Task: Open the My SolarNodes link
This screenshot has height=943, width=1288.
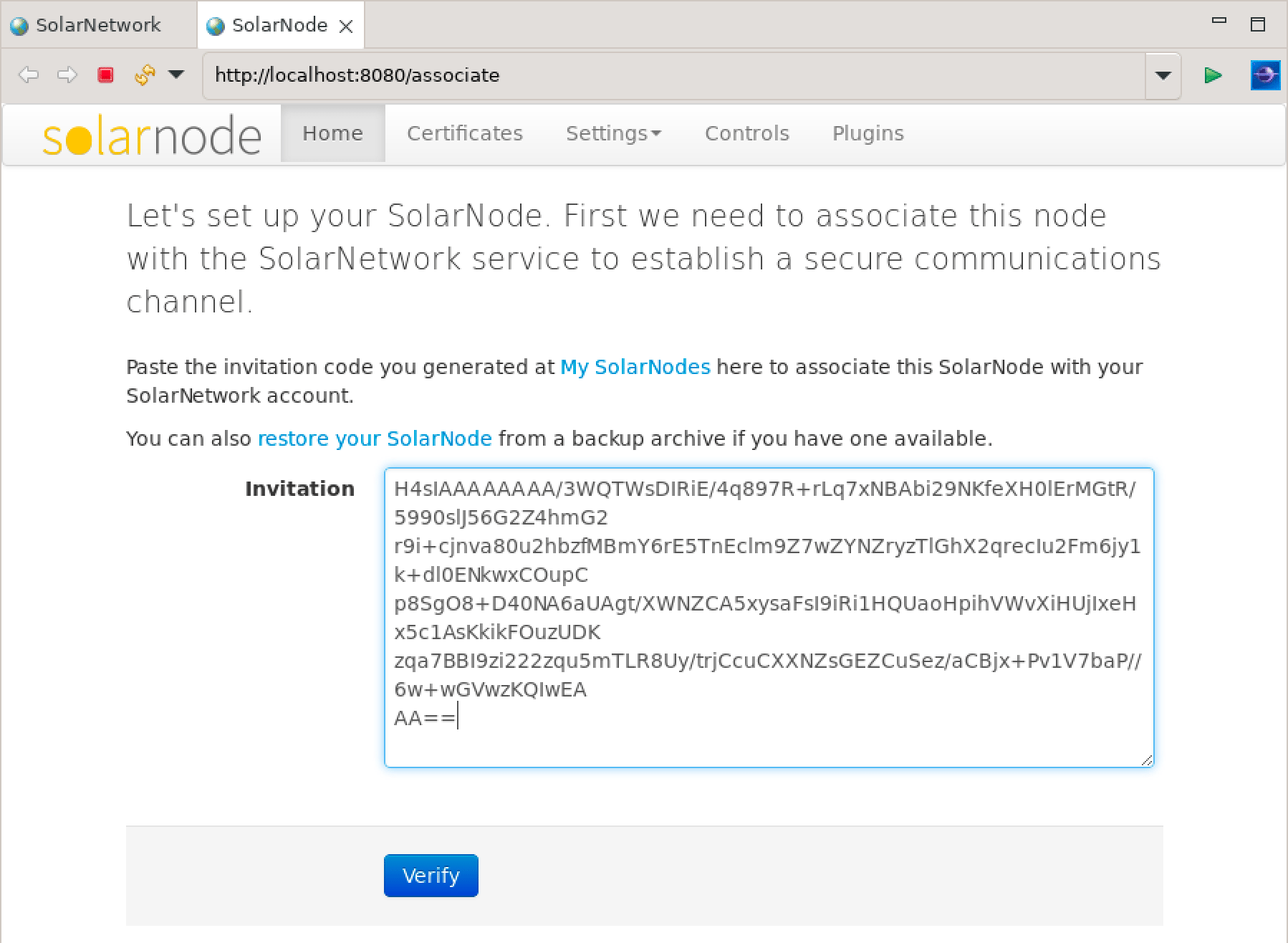Action: pos(635,367)
